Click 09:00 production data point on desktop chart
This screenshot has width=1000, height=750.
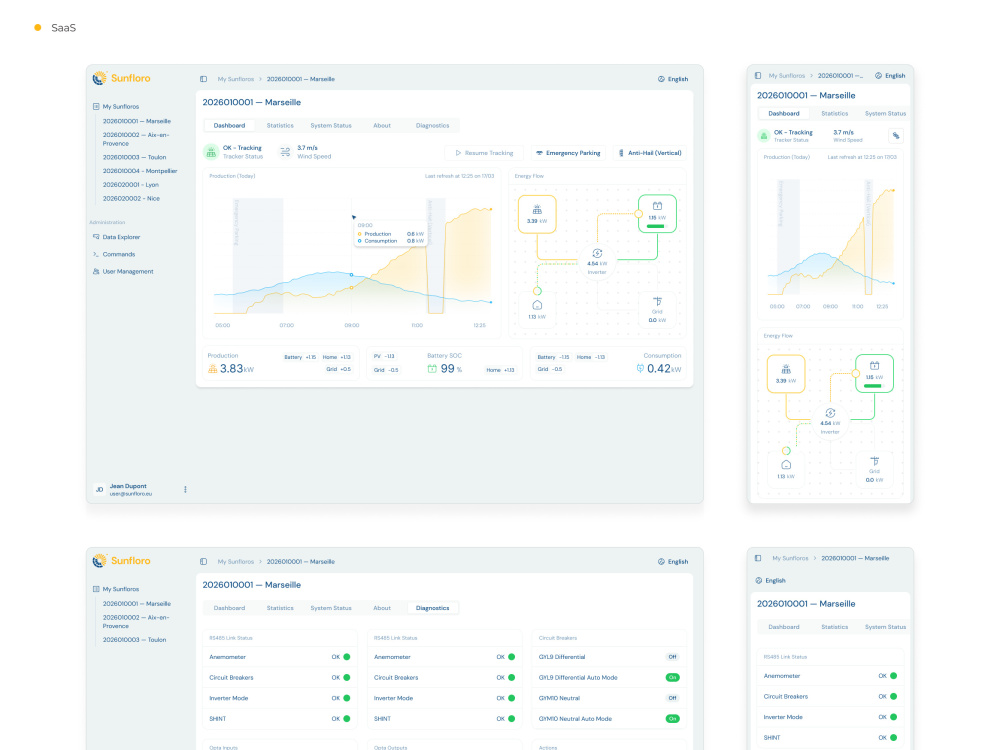point(351,288)
